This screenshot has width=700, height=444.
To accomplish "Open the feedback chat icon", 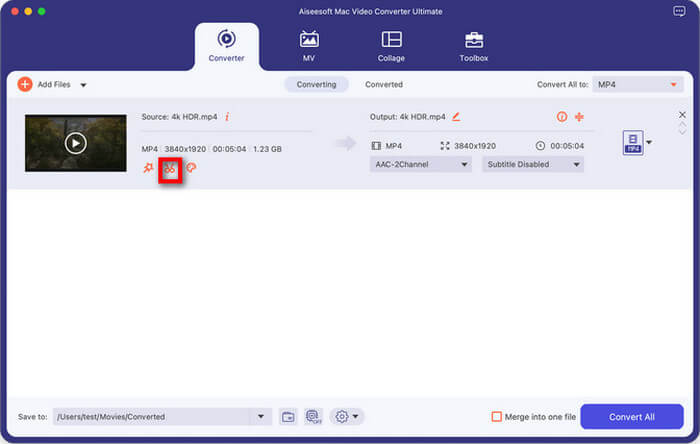I will point(679,11).
